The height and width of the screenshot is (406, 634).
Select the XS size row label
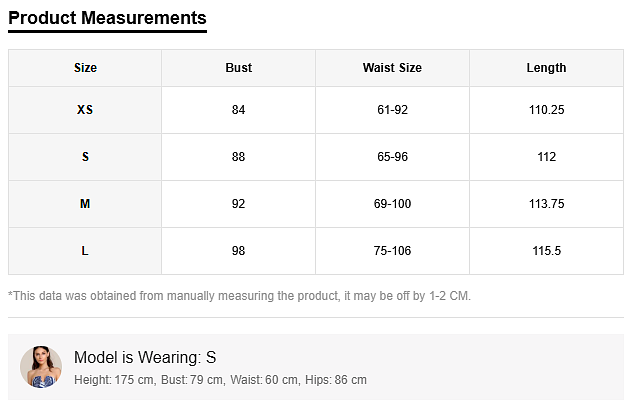click(85, 110)
